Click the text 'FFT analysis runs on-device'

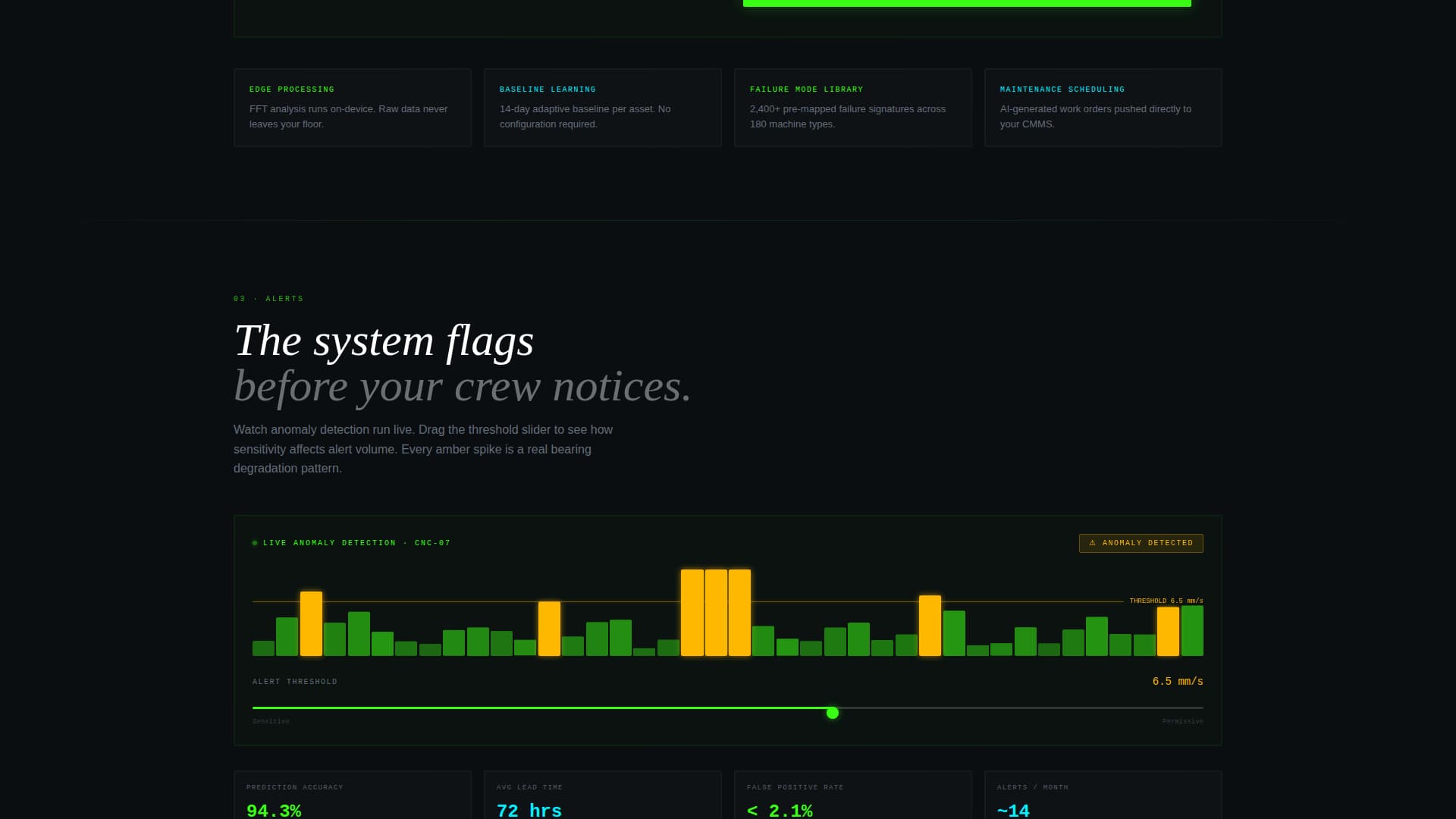312,109
